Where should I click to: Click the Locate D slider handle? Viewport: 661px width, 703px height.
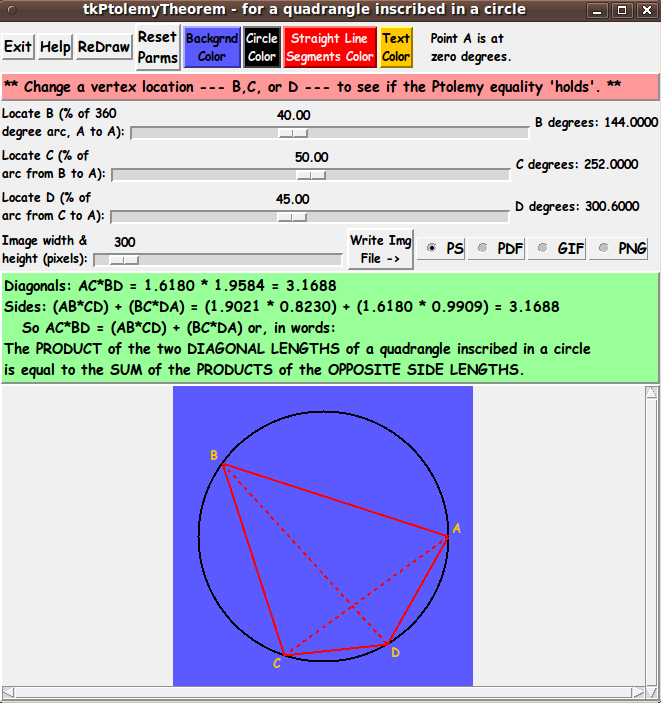tap(292, 217)
